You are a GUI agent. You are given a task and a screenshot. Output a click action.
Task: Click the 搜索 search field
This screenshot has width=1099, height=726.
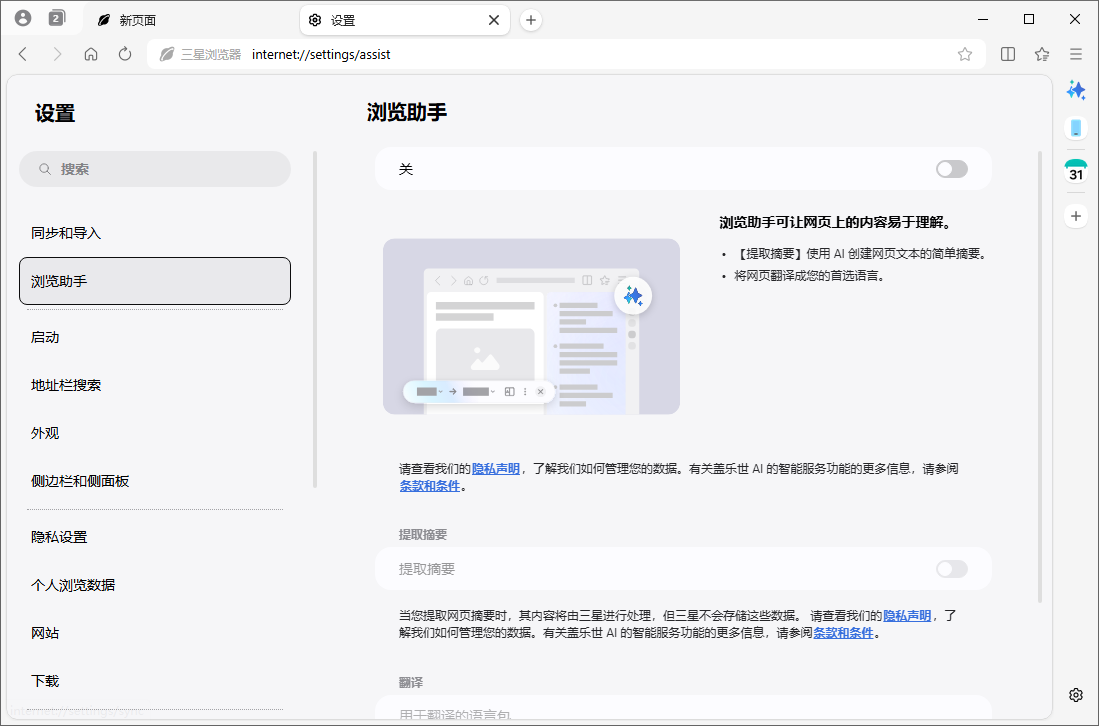tap(154, 169)
